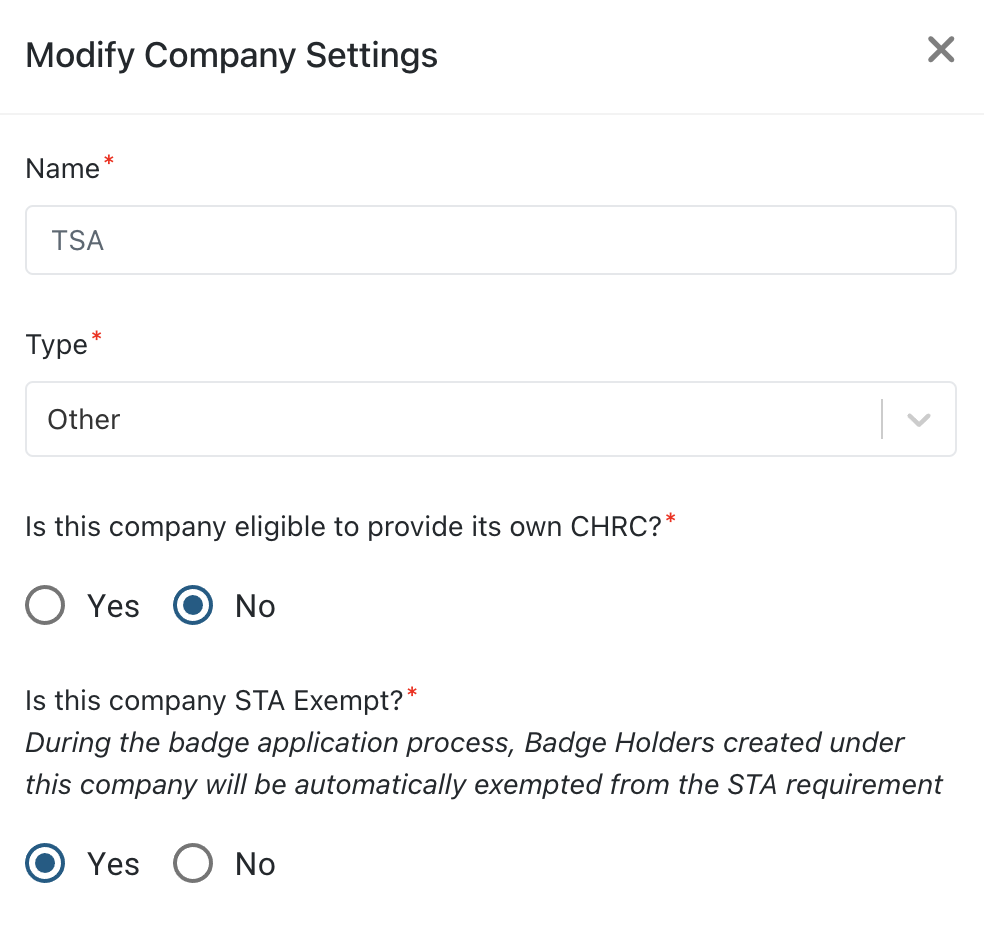Choose No radio for STA Exempt
This screenshot has width=984, height=926.
click(x=193, y=863)
